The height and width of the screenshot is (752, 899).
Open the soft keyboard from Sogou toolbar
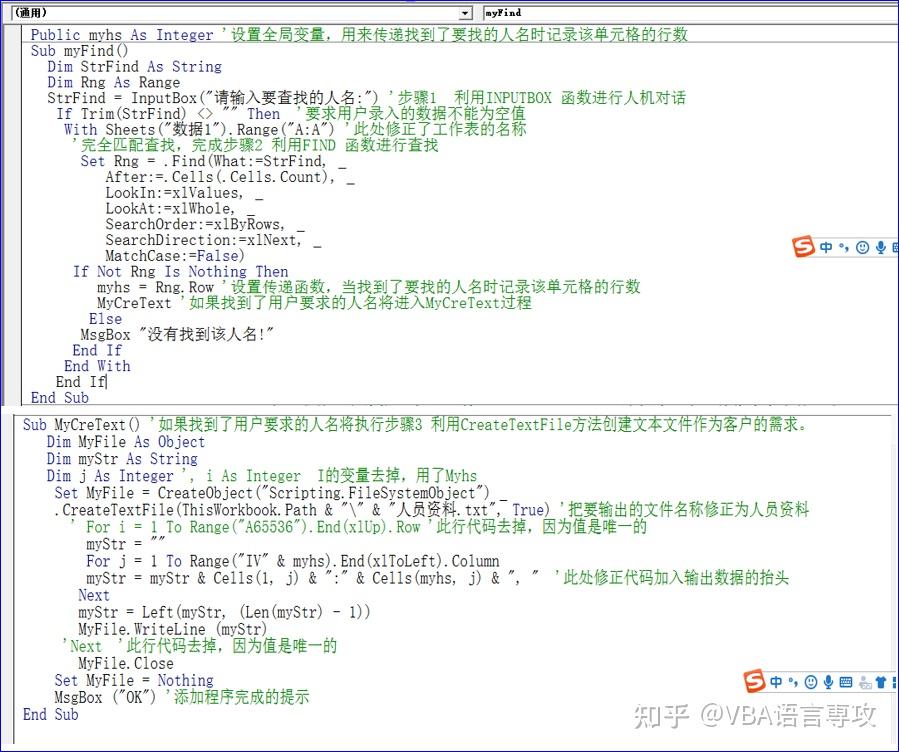[x=845, y=682]
